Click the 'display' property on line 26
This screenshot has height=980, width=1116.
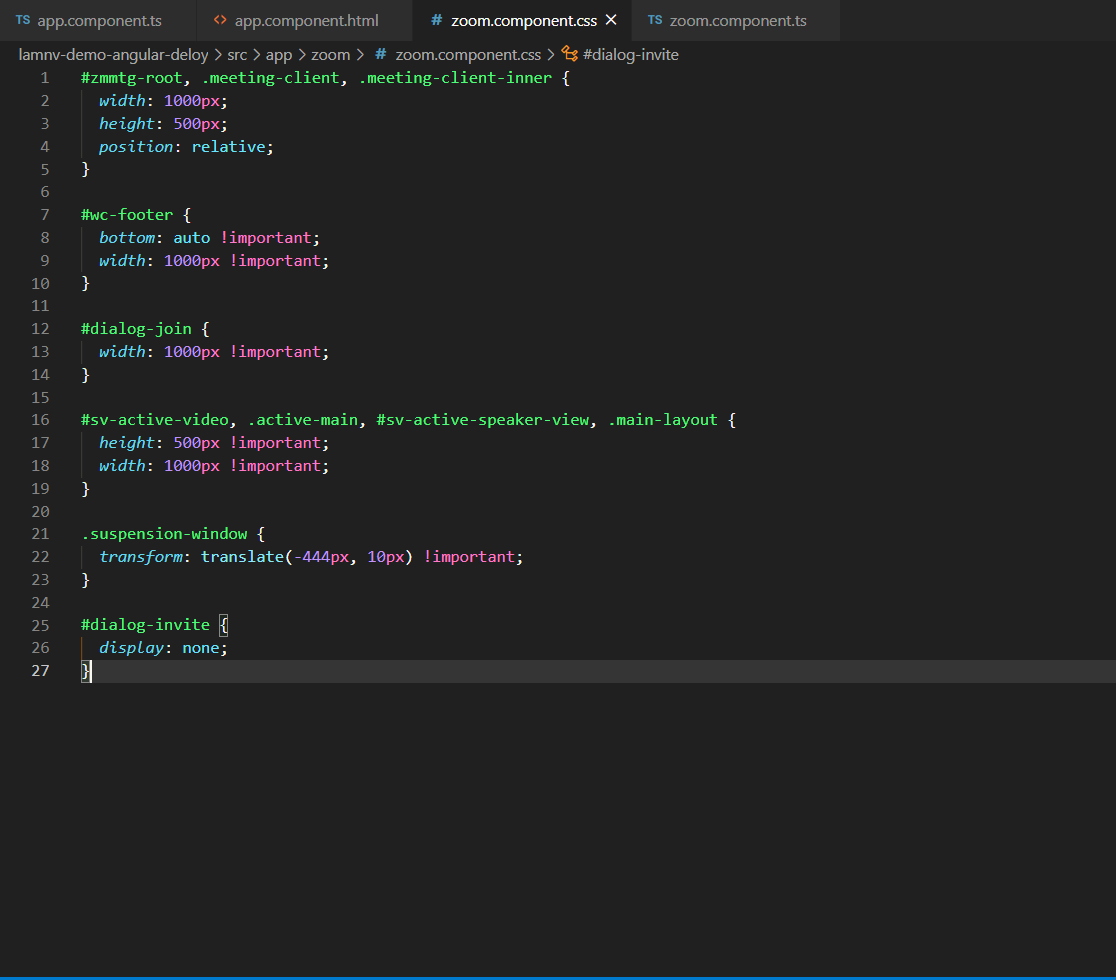pos(131,648)
